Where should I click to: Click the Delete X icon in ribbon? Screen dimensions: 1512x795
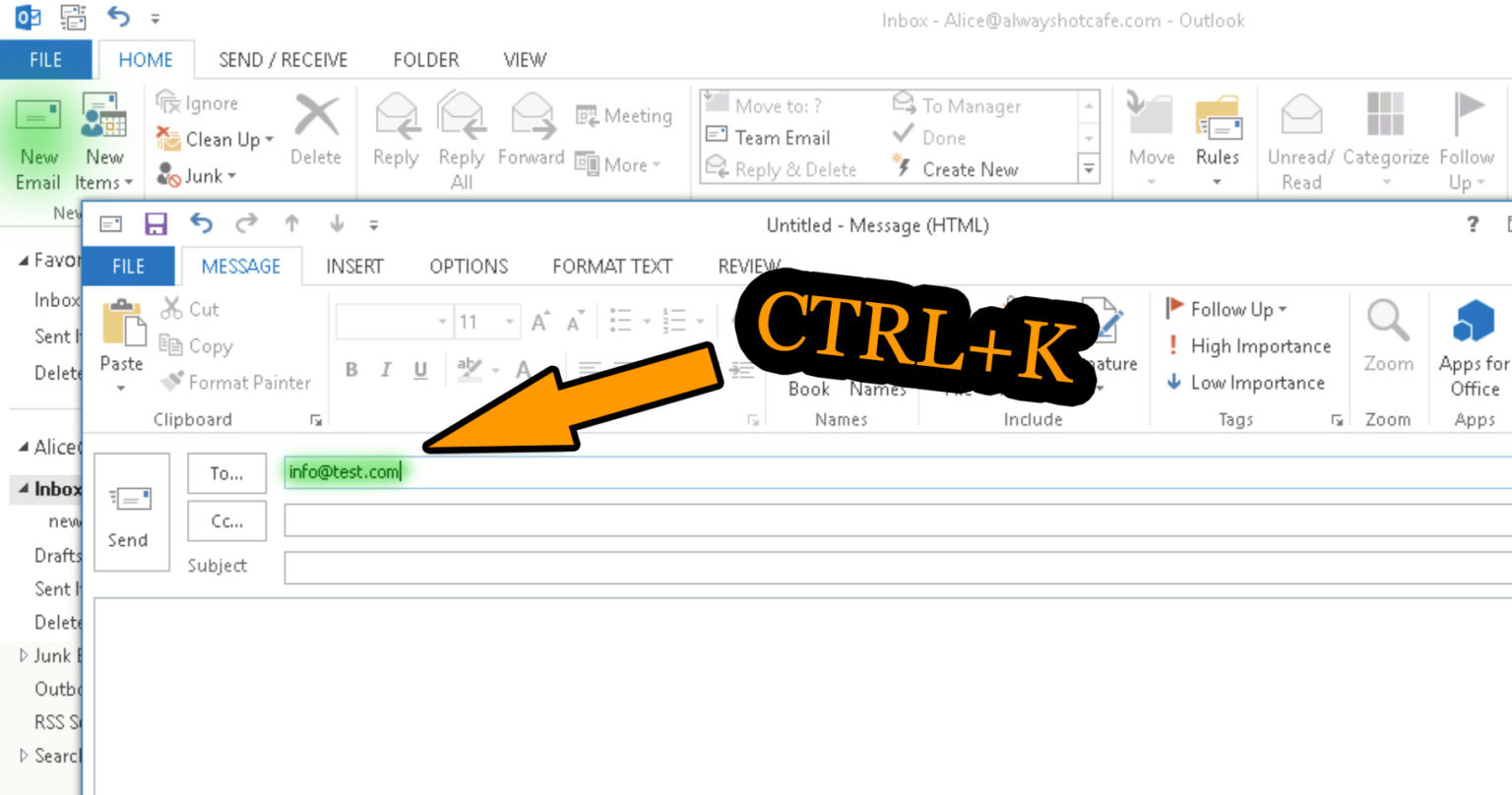[x=316, y=118]
